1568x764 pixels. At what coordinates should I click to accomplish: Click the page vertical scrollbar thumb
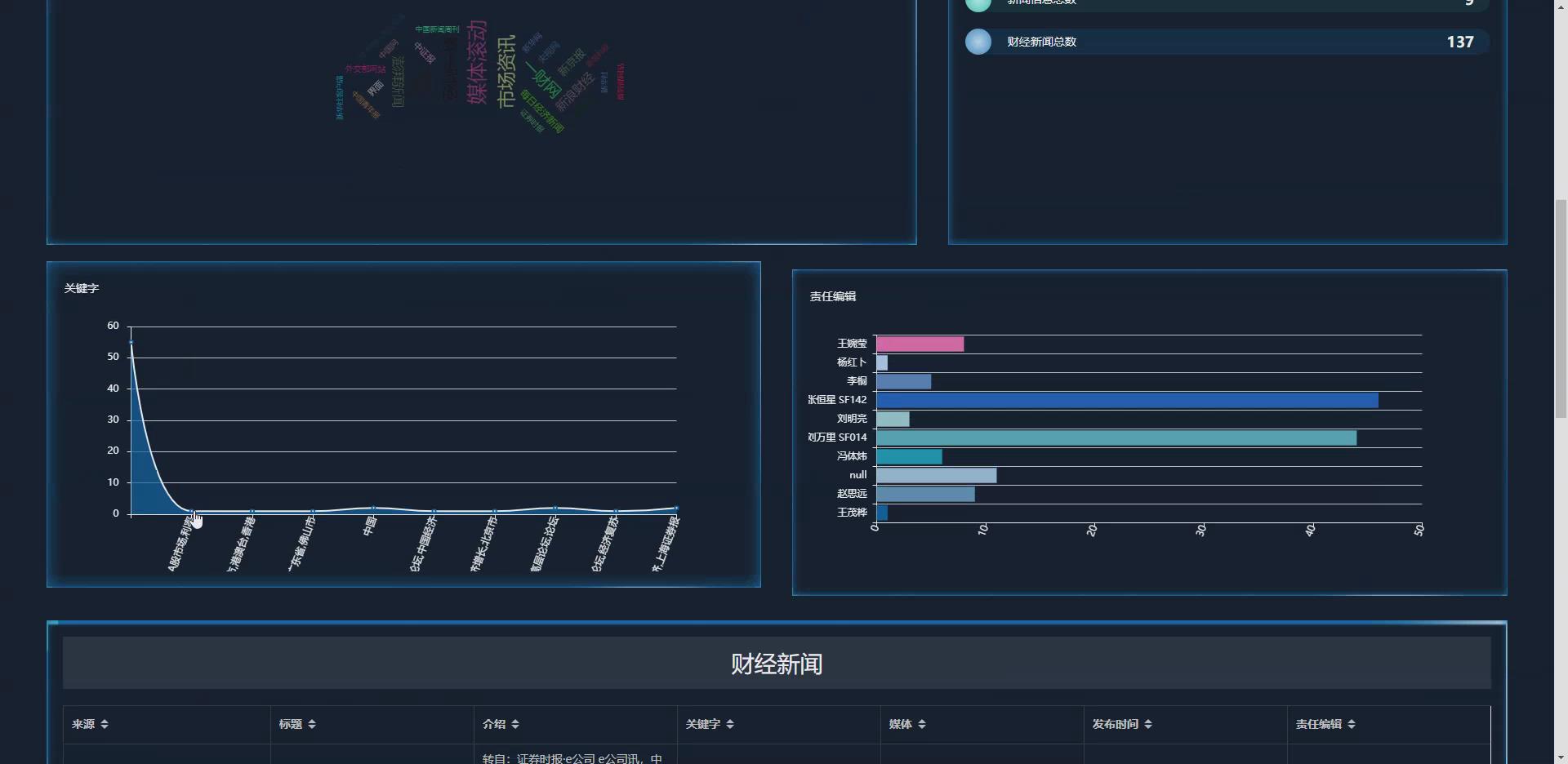[x=1561, y=309]
